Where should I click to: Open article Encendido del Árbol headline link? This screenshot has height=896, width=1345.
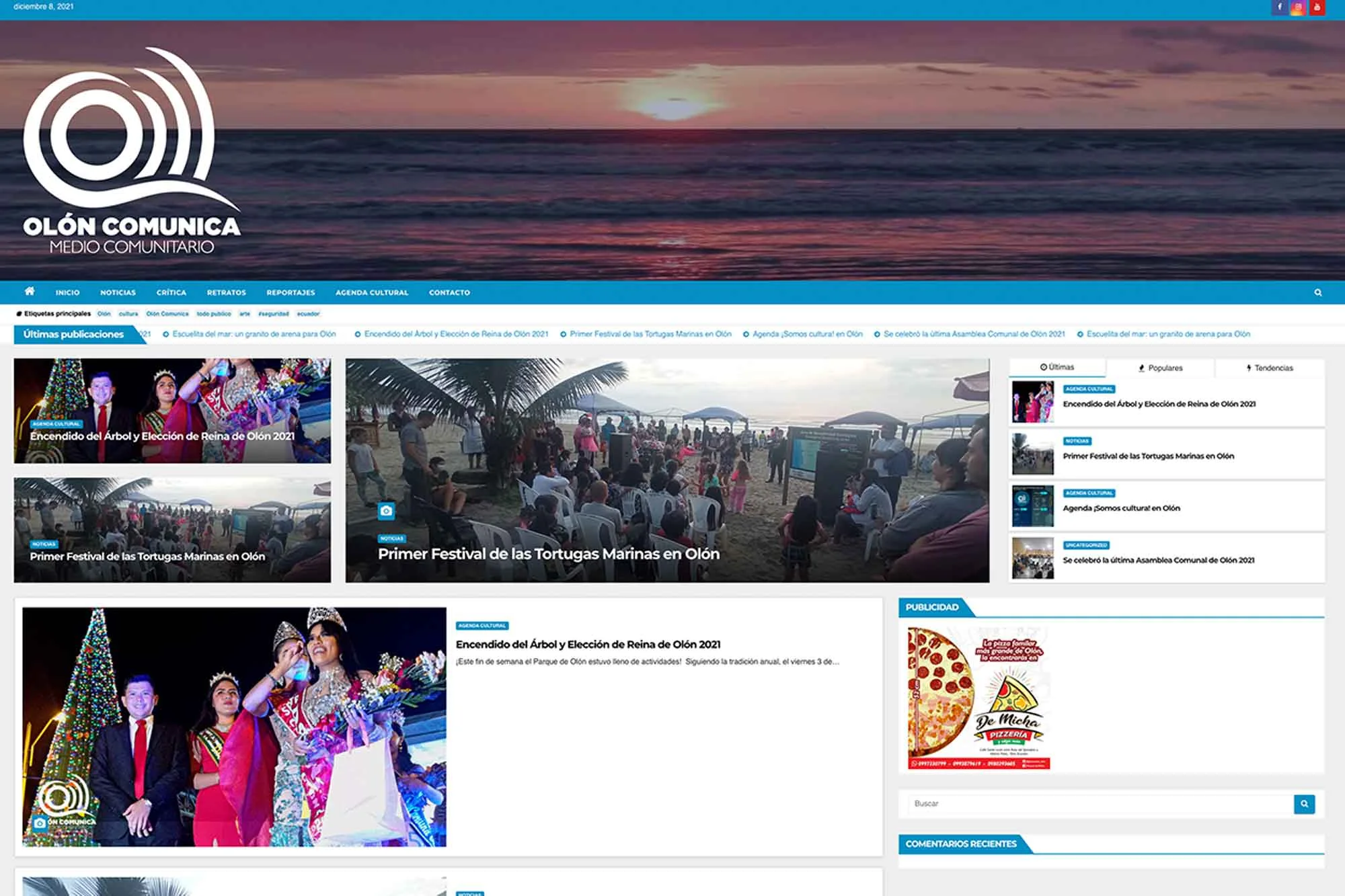pos(588,644)
